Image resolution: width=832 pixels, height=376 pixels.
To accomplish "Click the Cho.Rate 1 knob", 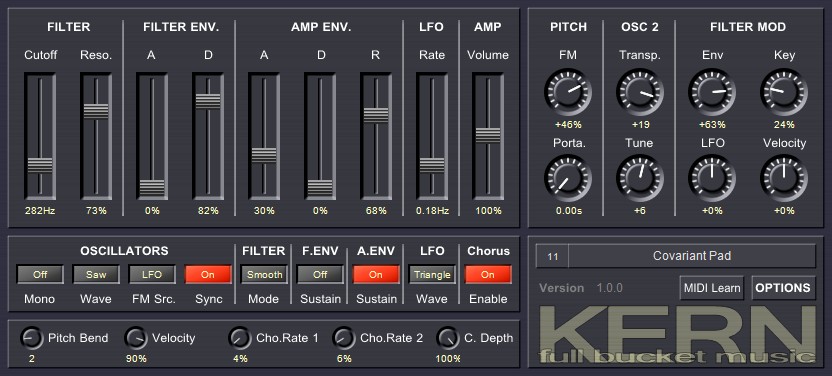I will pyautogui.click(x=240, y=338).
